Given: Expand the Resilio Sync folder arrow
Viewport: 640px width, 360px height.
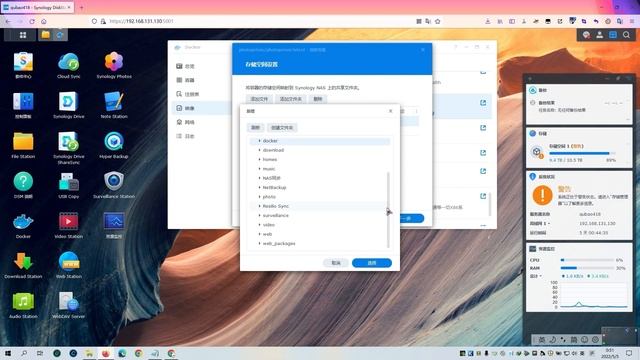Looking at the screenshot, I should (x=259, y=206).
